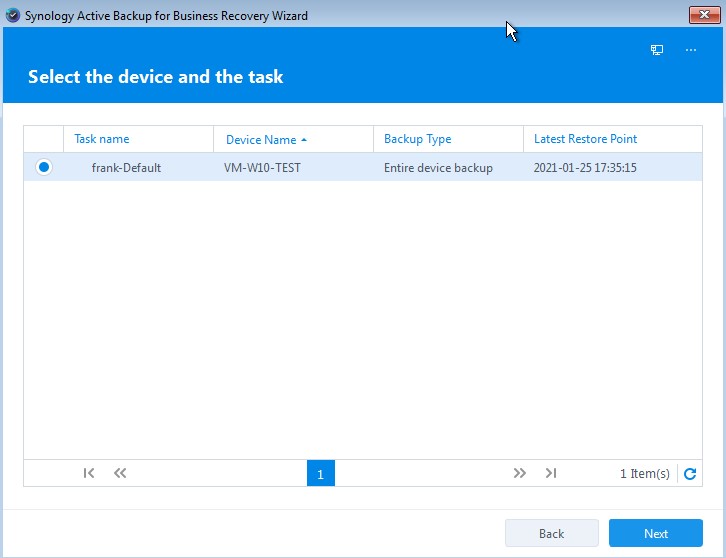Select page 1 in the pagination
Screen dimensions: 726x558
(320, 473)
